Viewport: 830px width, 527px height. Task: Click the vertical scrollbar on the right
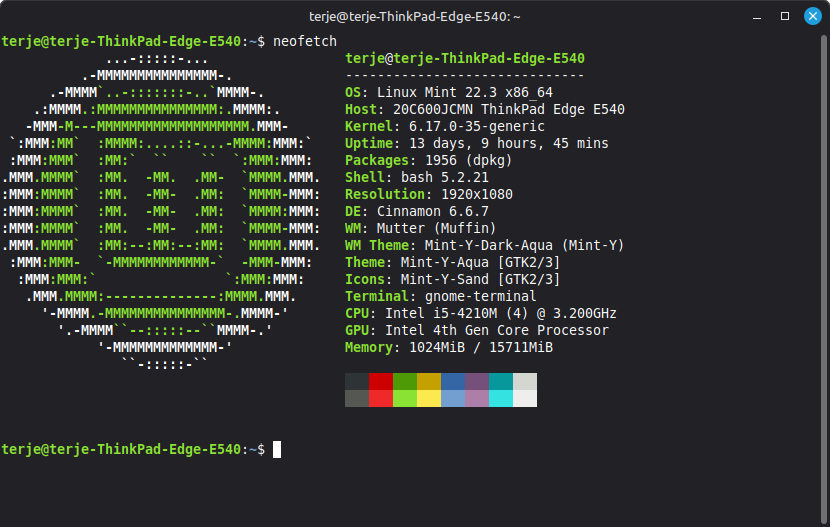(824, 278)
